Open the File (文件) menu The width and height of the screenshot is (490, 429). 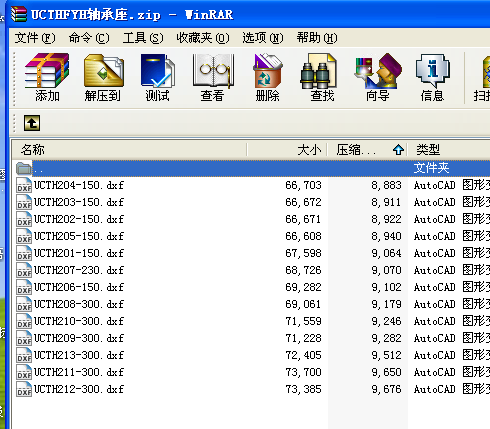point(35,38)
